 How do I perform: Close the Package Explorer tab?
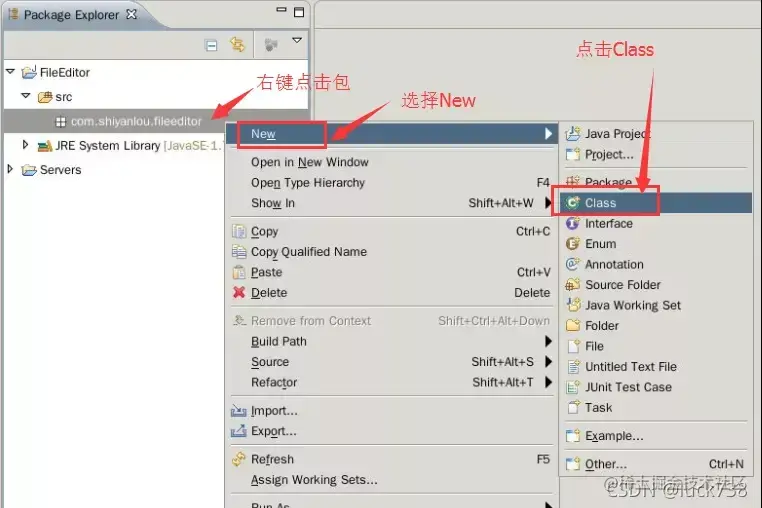pyautogui.click(x=131, y=14)
